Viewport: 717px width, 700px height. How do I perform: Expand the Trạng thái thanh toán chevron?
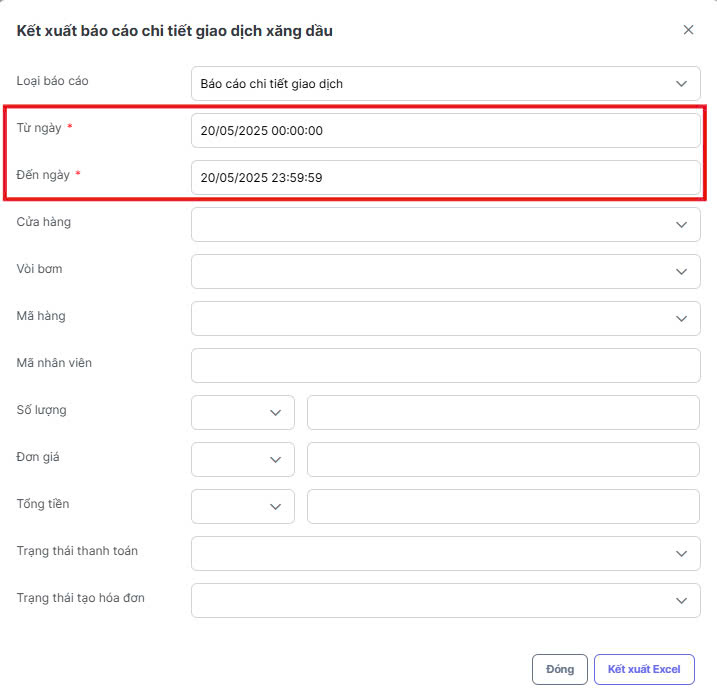click(681, 554)
